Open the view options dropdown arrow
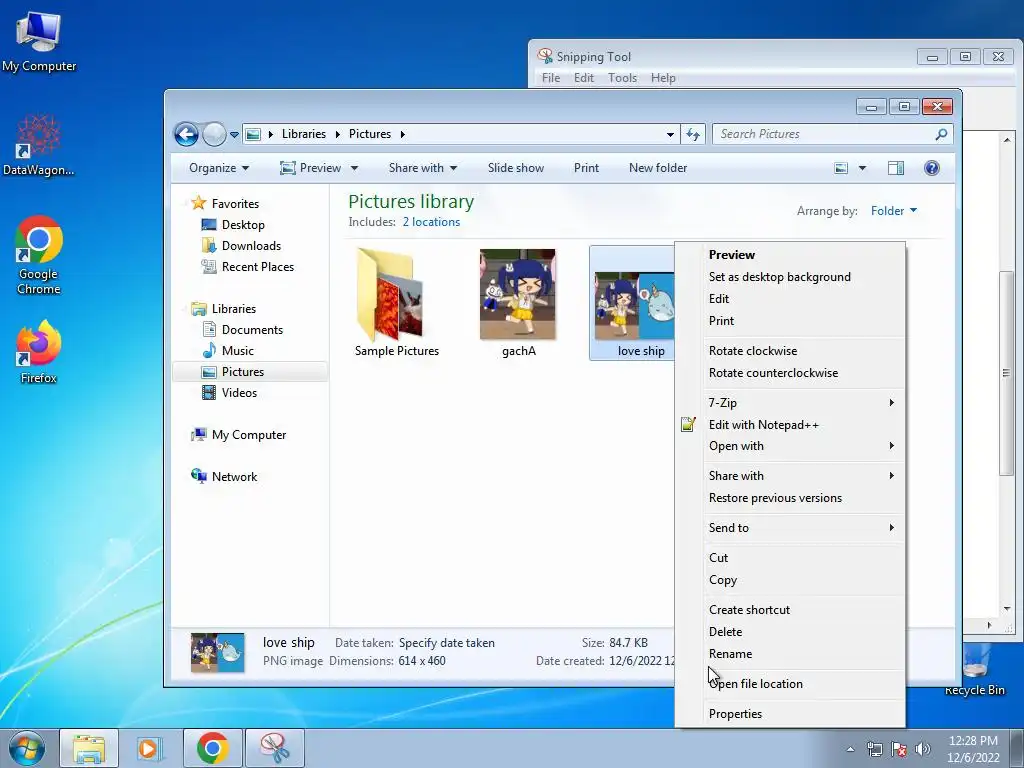The image size is (1024, 768). pos(862,168)
